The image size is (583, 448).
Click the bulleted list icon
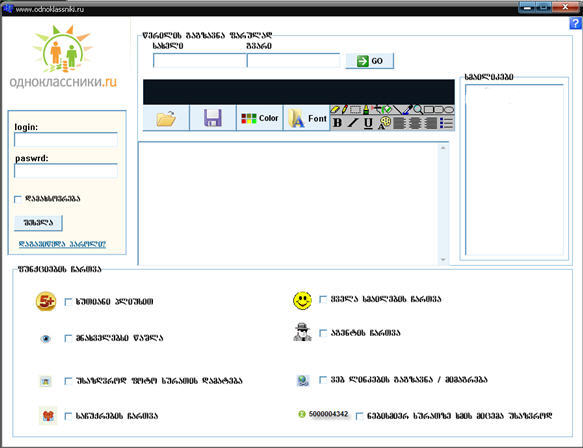tap(447, 123)
